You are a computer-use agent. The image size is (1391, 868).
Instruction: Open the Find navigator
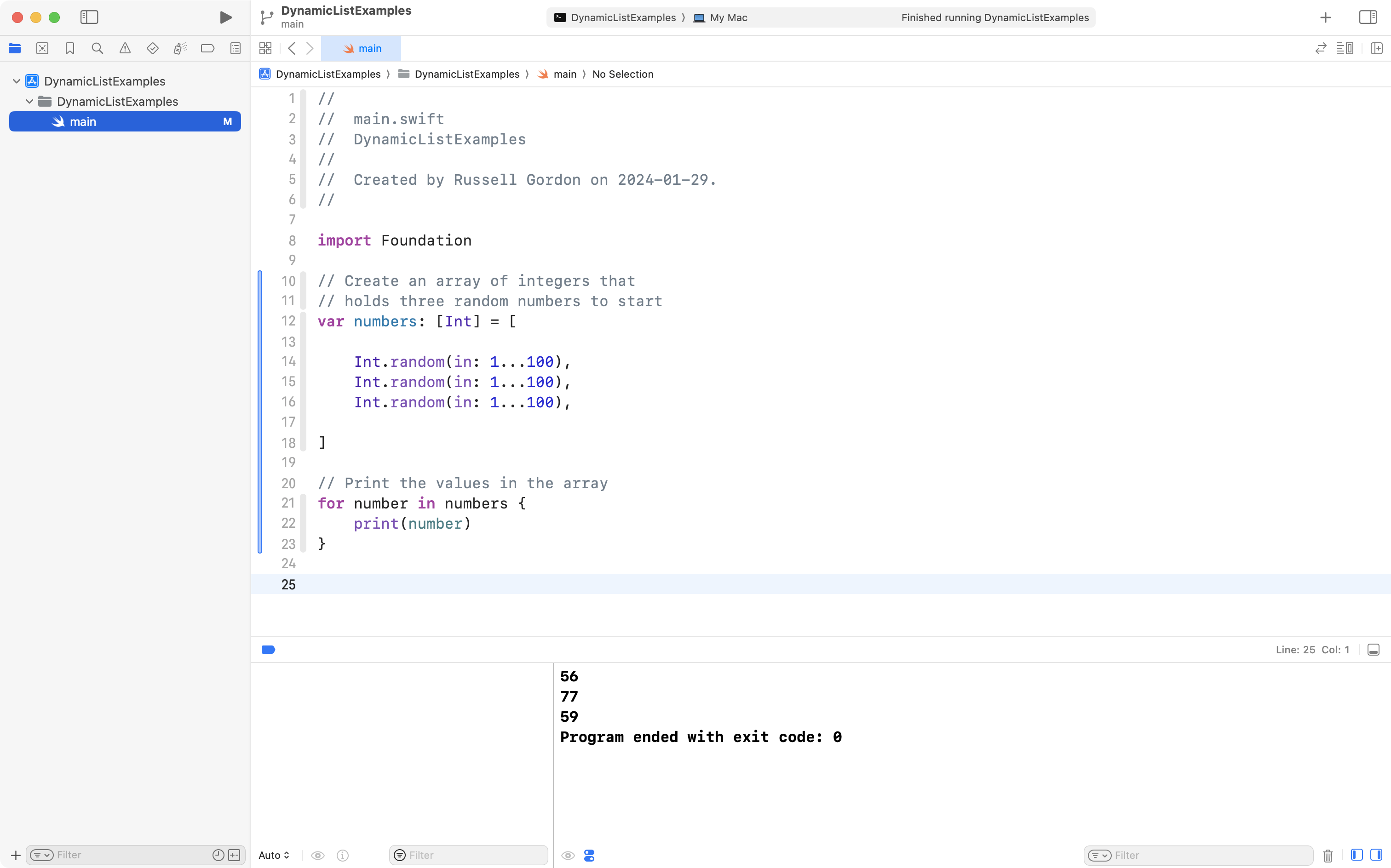pyautogui.click(x=98, y=48)
